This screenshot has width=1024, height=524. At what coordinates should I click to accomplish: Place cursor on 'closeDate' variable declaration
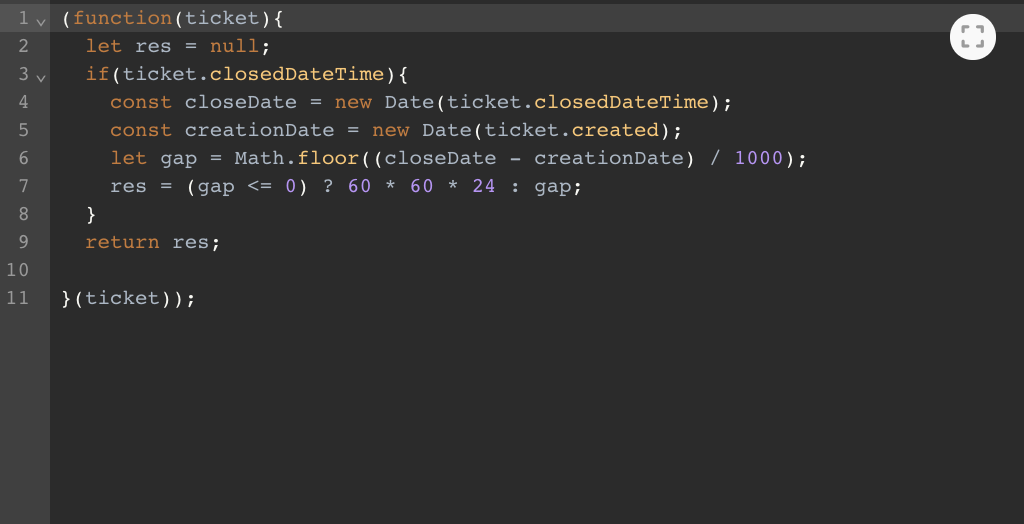[241, 103]
